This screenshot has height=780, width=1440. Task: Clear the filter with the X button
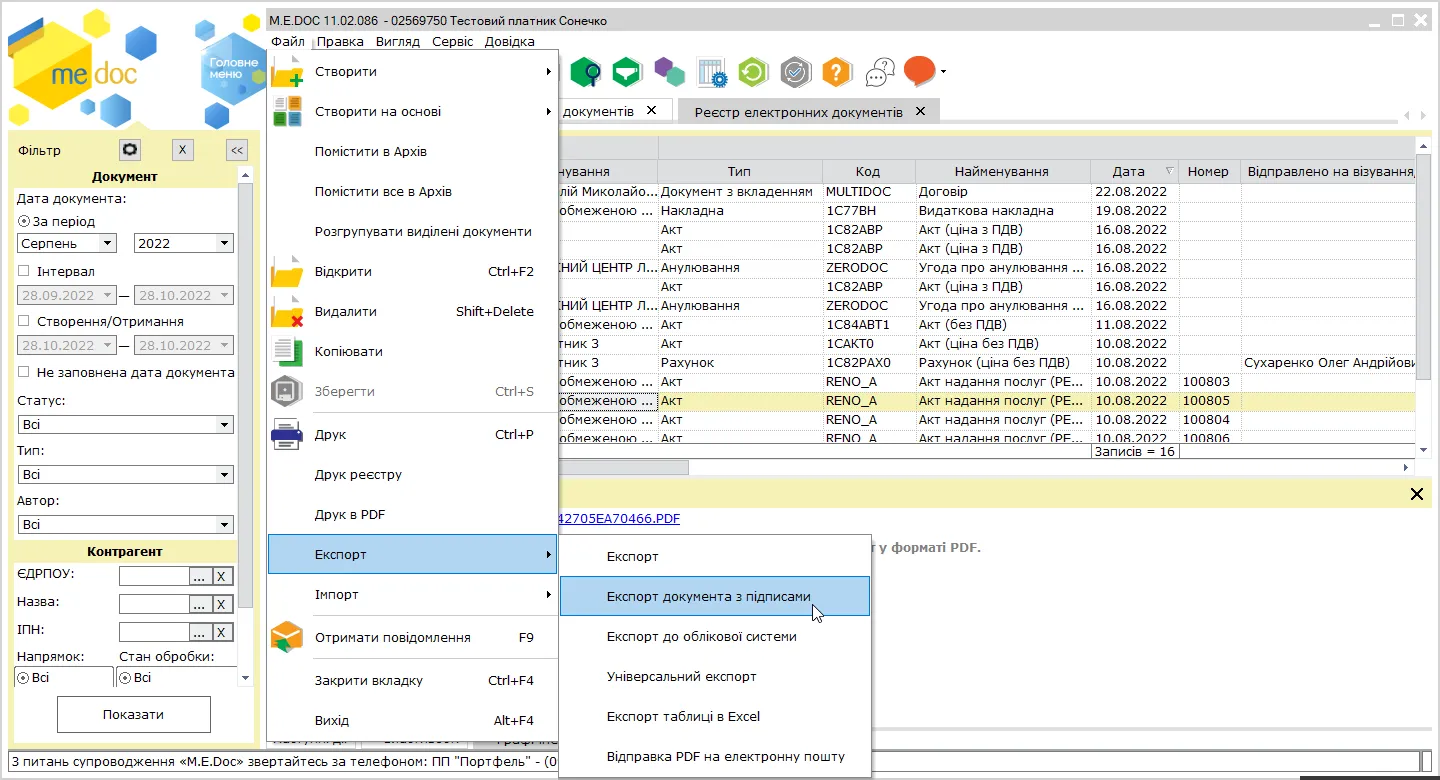click(182, 150)
